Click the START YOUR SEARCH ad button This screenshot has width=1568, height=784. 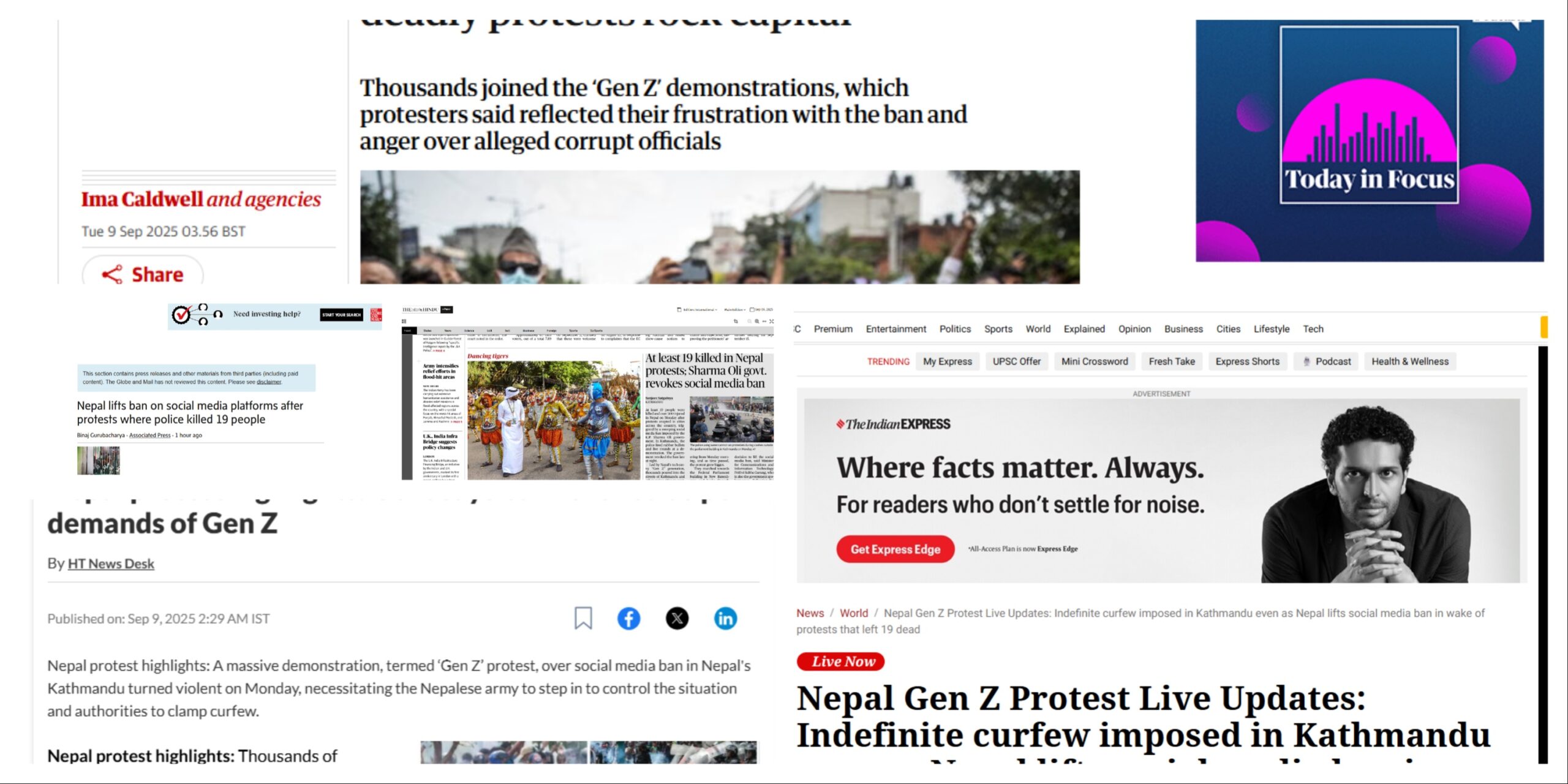pos(342,314)
